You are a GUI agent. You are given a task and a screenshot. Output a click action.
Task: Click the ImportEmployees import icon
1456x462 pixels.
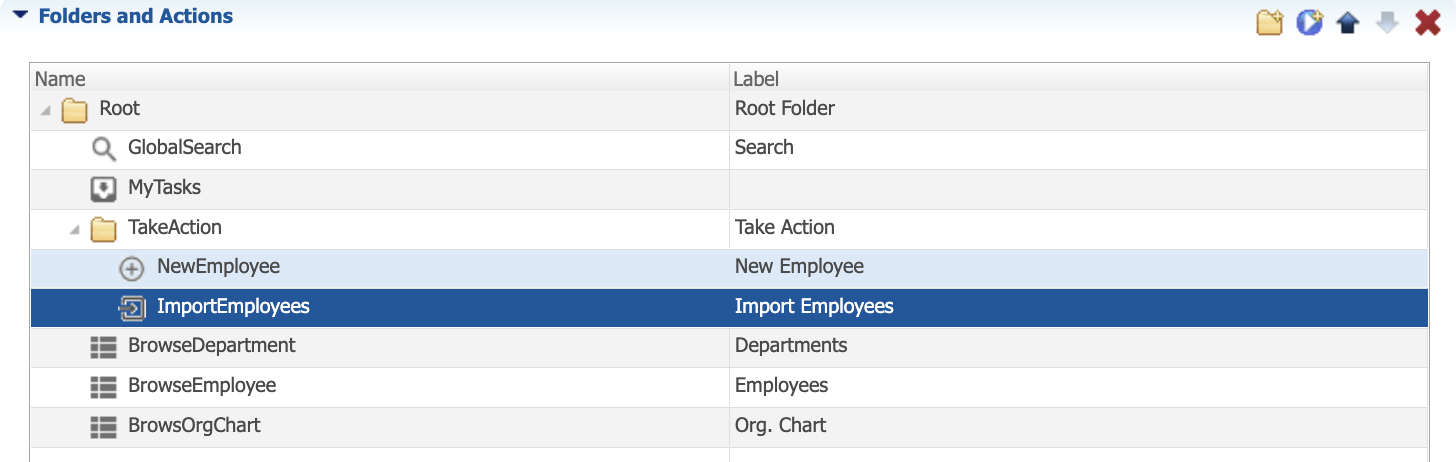pos(132,308)
